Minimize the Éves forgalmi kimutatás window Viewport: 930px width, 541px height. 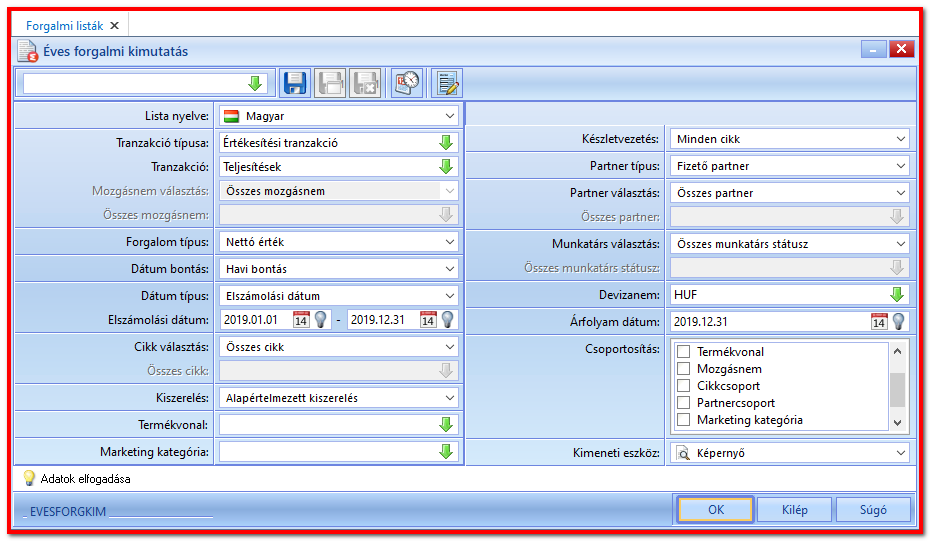pyautogui.click(x=873, y=50)
